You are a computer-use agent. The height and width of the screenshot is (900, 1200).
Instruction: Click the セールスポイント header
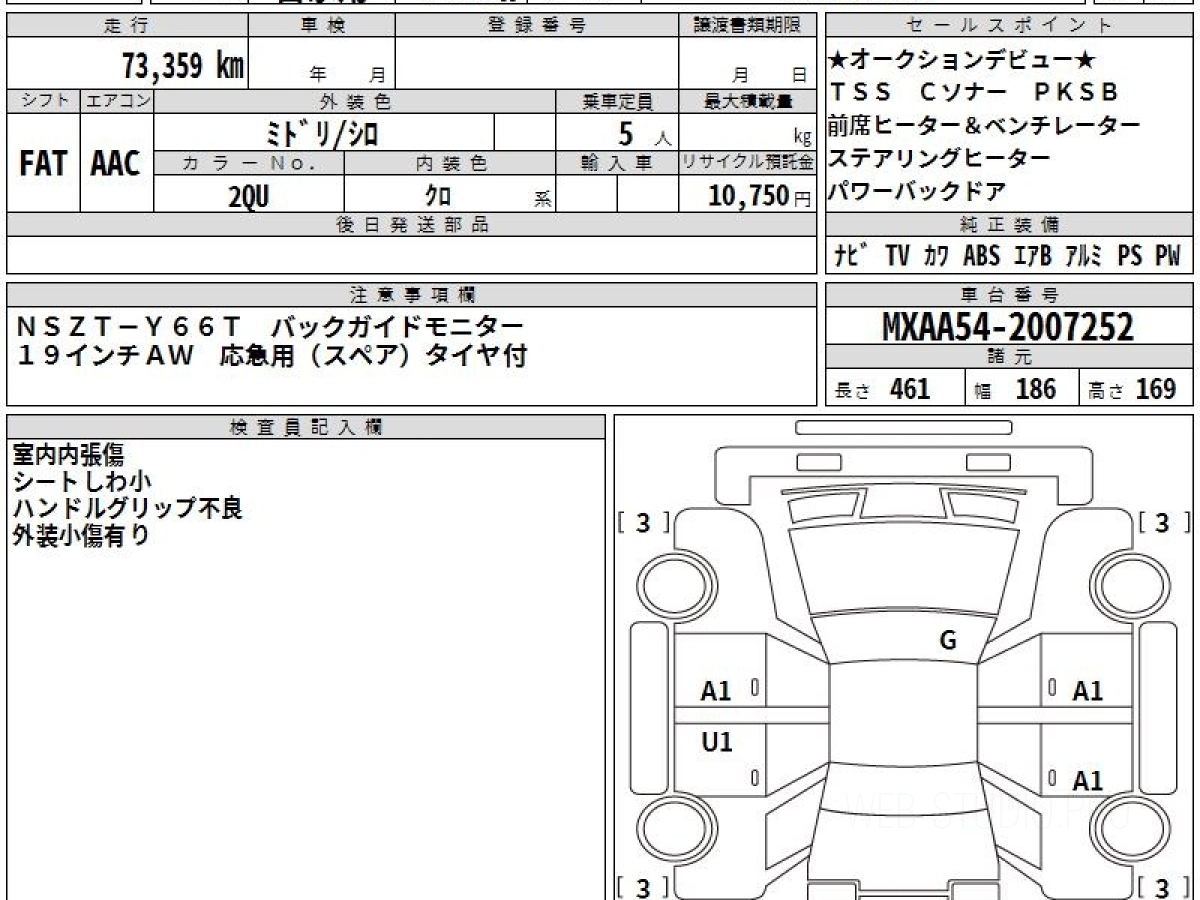(x=1010, y=26)
